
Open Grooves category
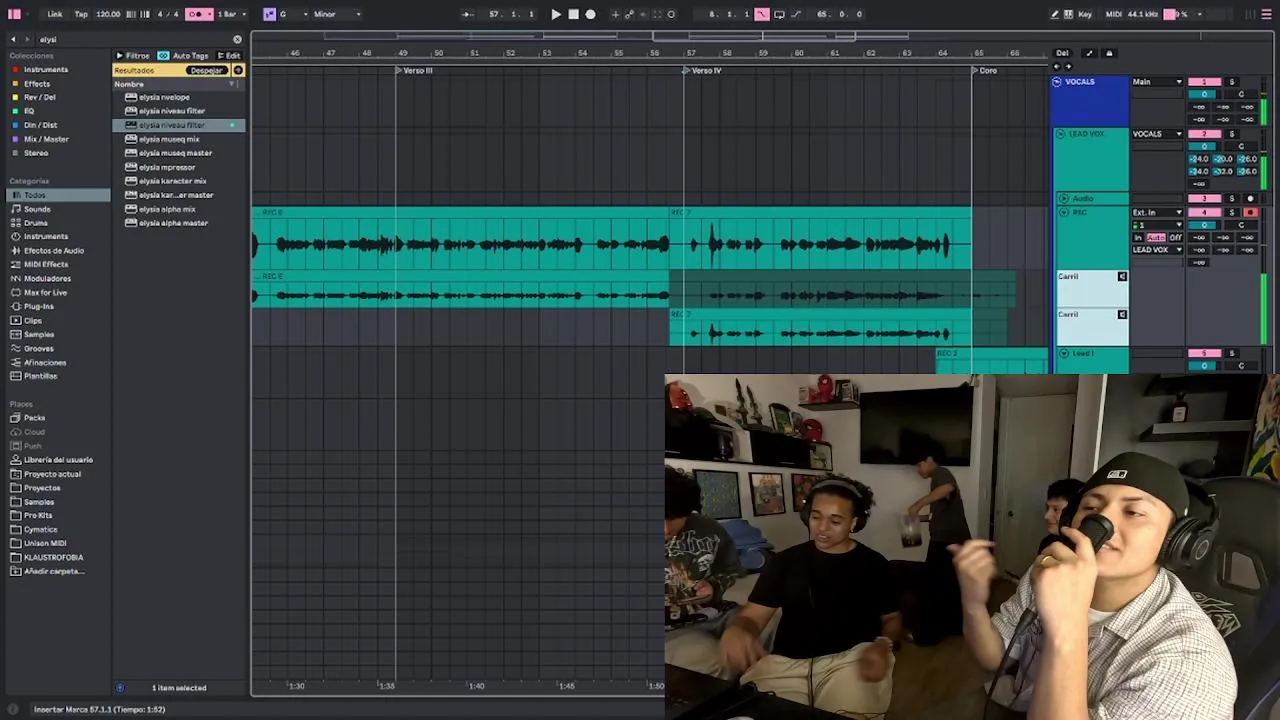coord(39,348)
